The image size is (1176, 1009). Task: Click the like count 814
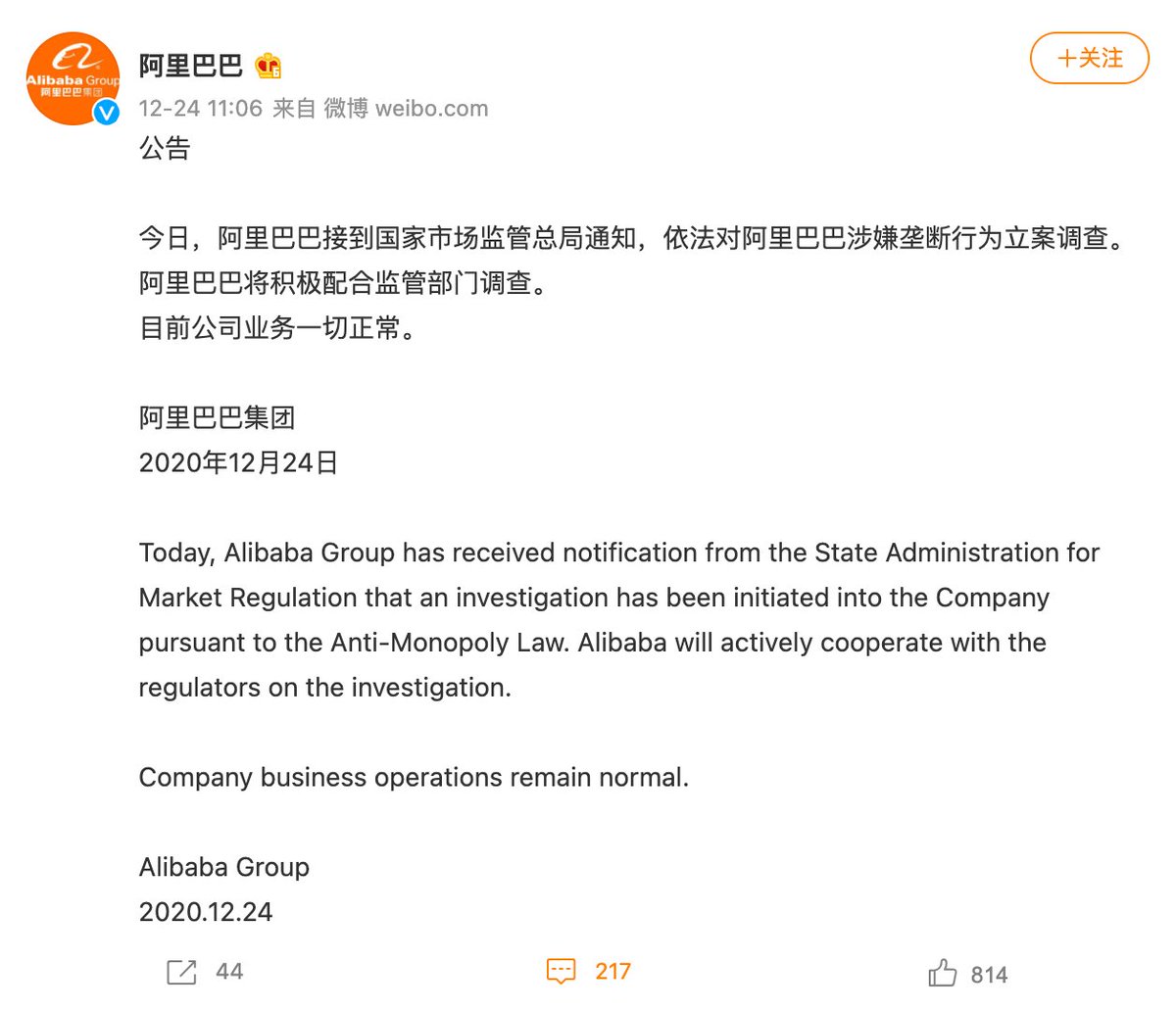[x=989, y=975]
